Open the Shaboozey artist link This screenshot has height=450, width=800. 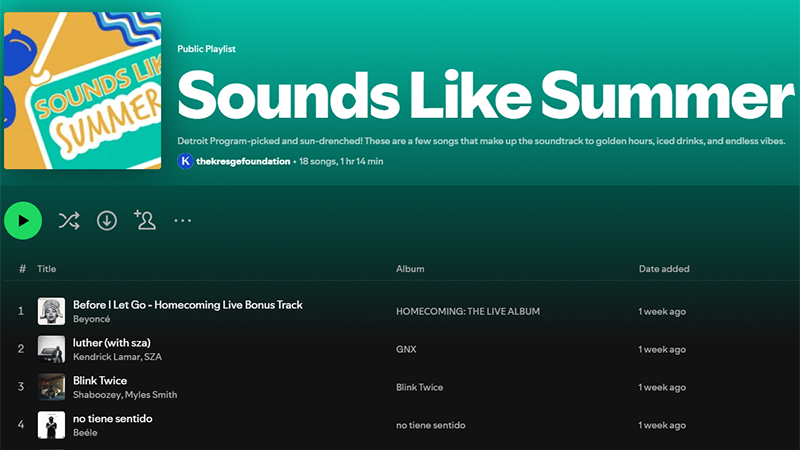pyautogui.click(x=95, y=395)
